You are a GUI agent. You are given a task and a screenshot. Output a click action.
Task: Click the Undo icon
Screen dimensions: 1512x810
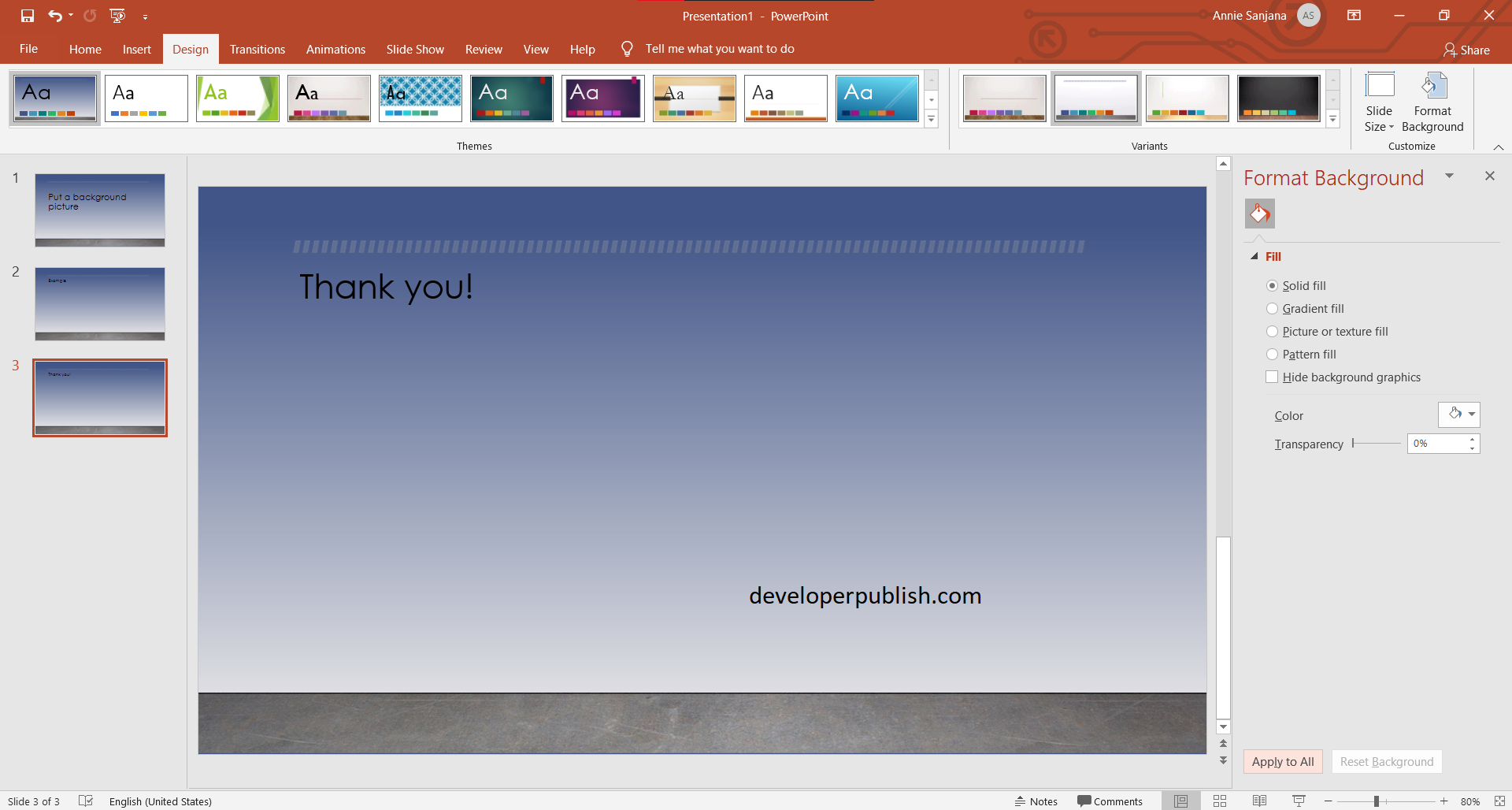point(55,15)
